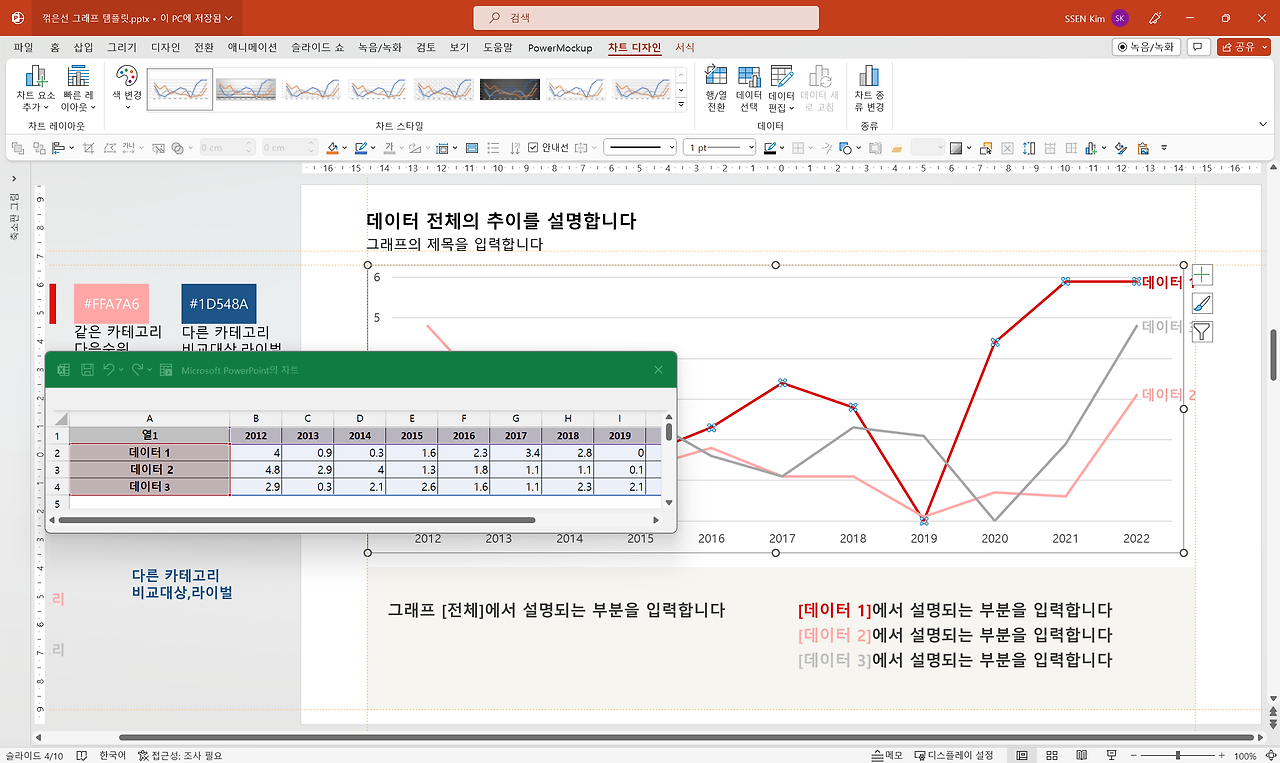The image size is (1280, 763).
Task: Click Fit slide to window icon
Action: coord(1269,755)
